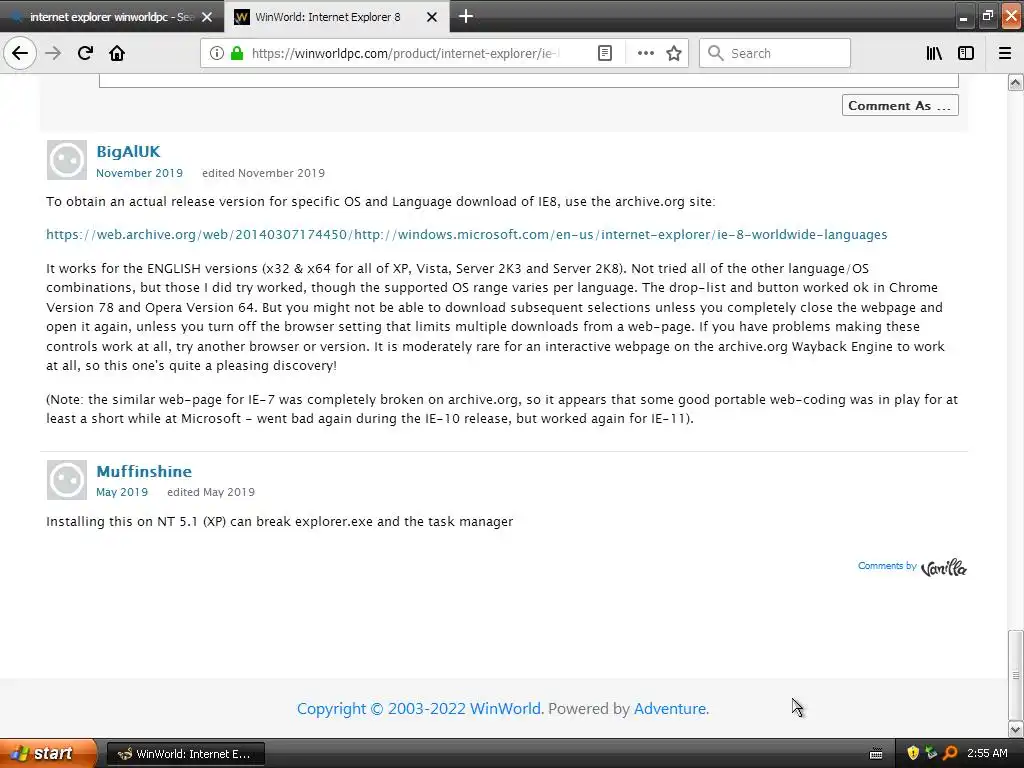The height and width of the screenshot is (768, 1024).
Task: Close the WinWorld Internet Explorer 8 tab
Action: [432, 17]
